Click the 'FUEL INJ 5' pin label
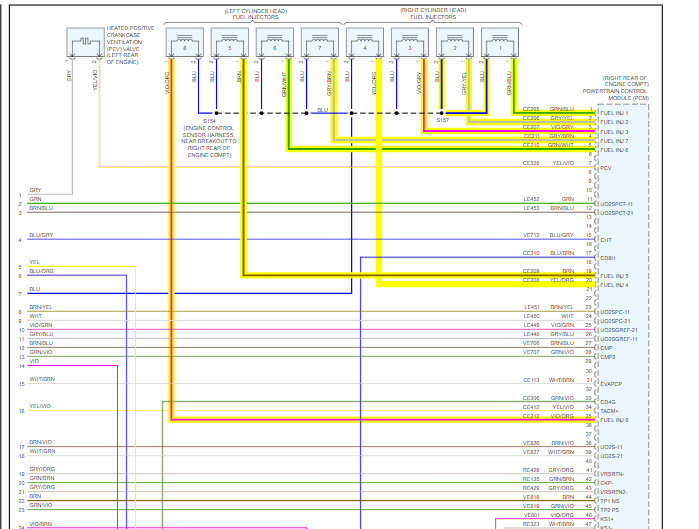This screenshot has width=699, height=529. tap(614, 276)
